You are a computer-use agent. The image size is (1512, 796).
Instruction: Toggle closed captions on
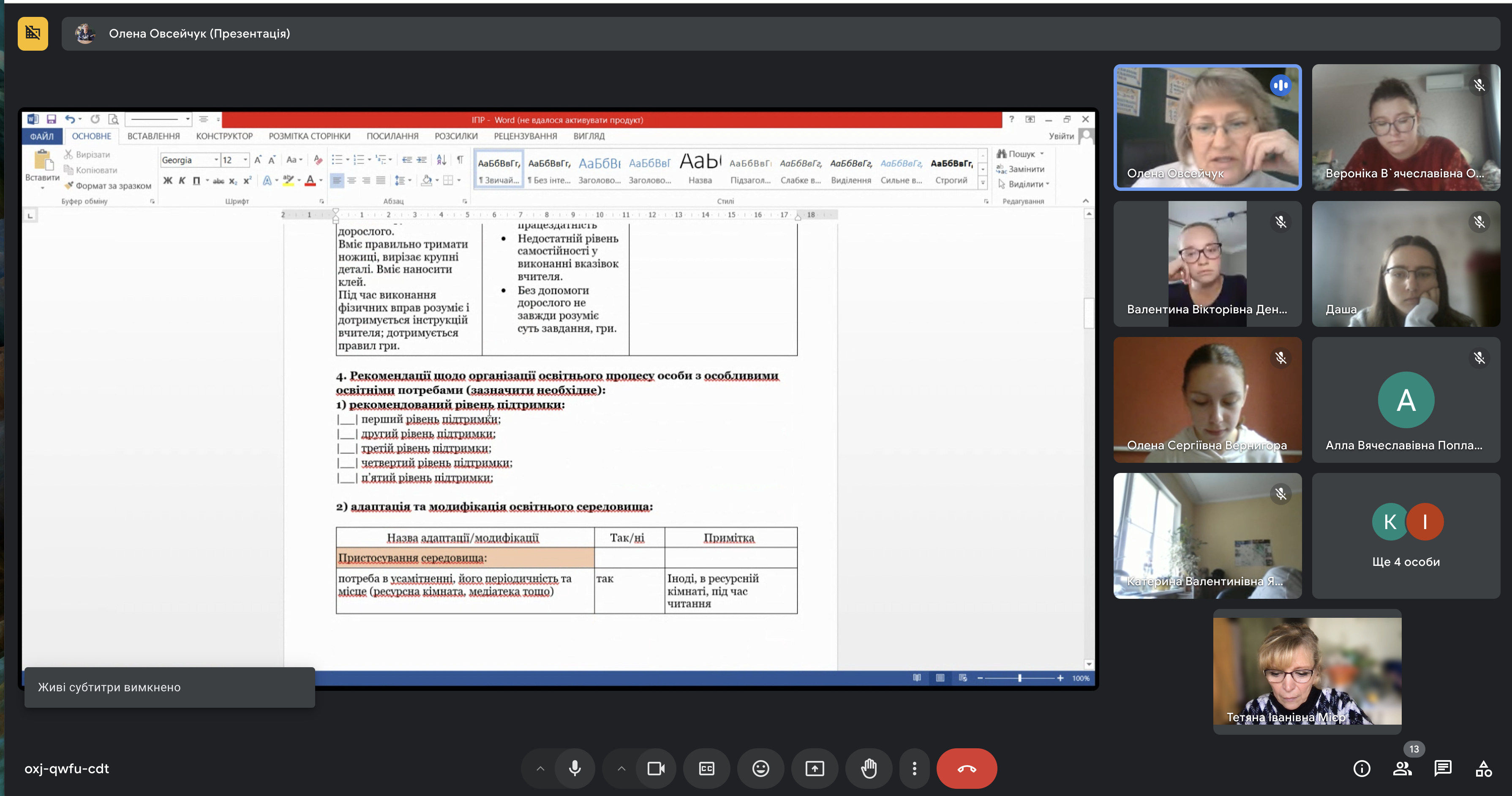[x=707, y=769]
